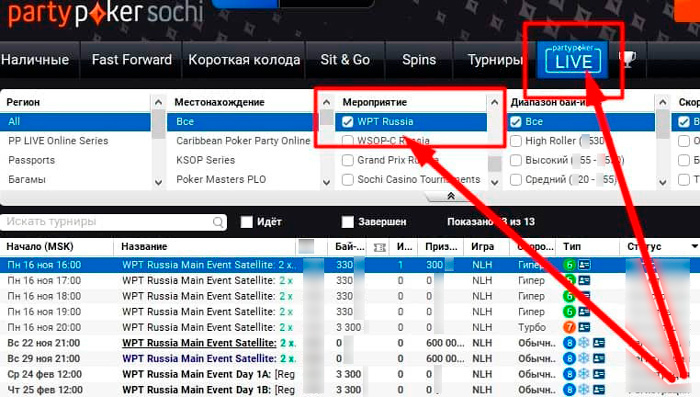Click snowflake freezeout icon in Вс 22 ноя row
700x397 pixels.
coord(584,343)
